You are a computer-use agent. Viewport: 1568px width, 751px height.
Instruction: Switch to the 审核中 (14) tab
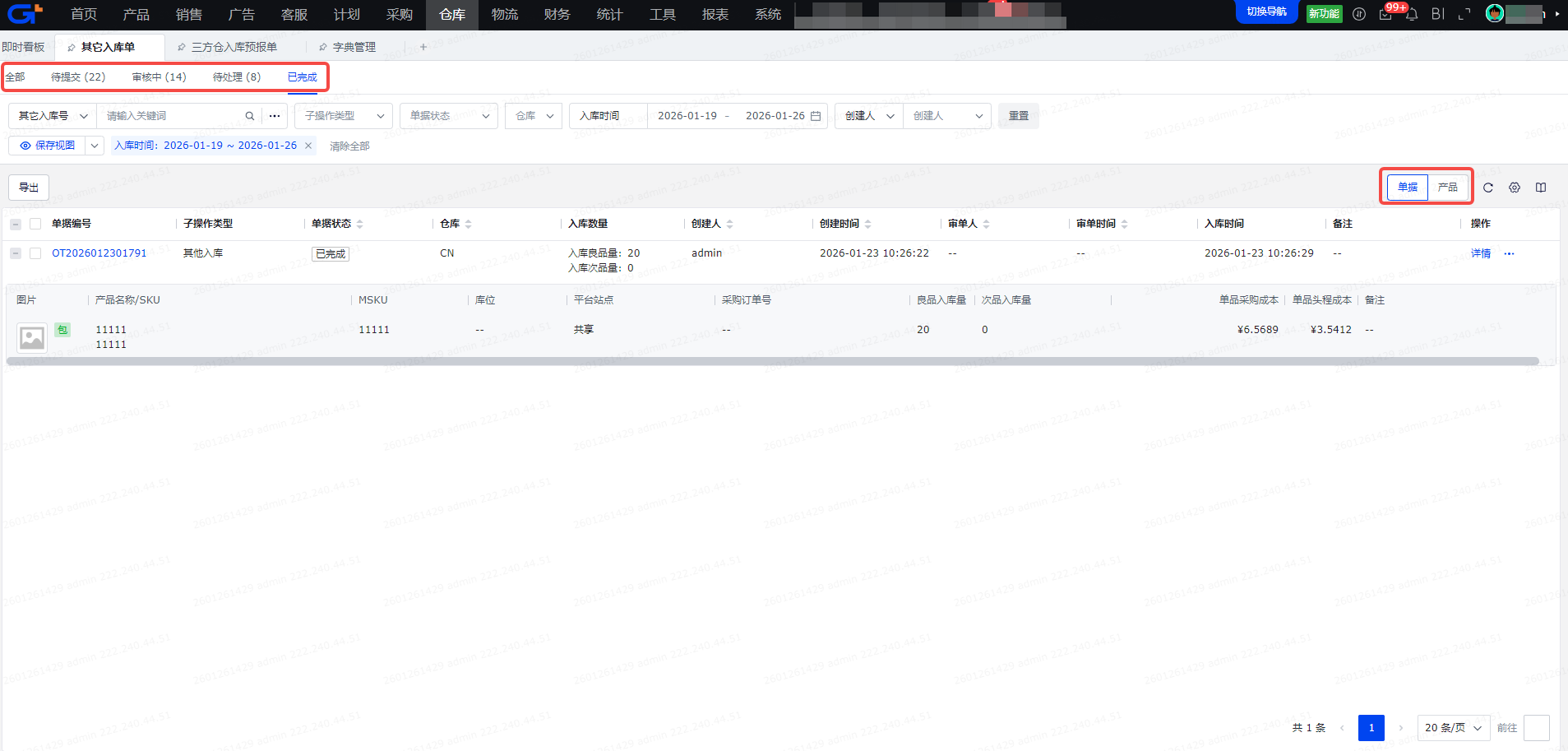[159, 77]
